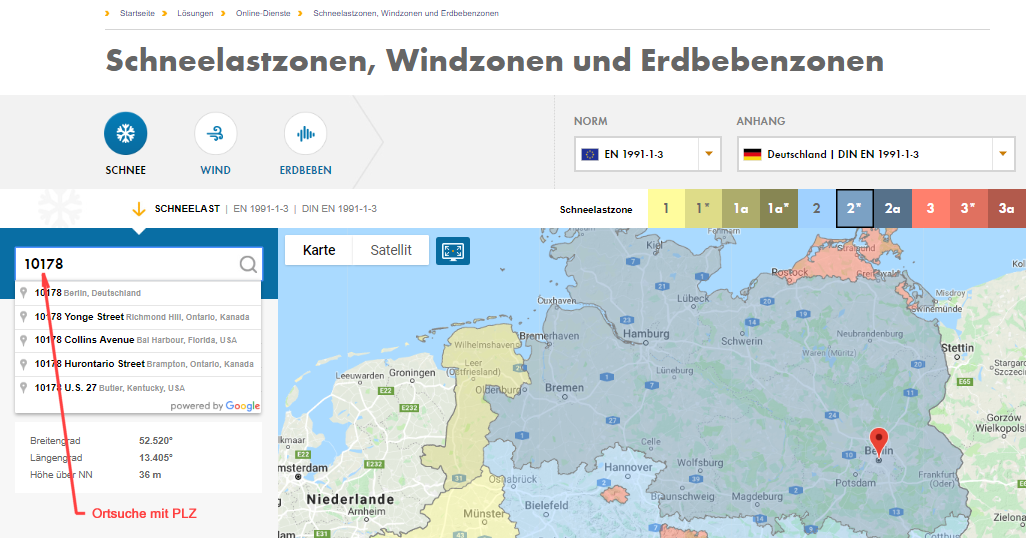This screenshot has height=538, width=1026.
Task: Open Online-Dienste breadcrumb link
Action: pyautogui.click(x=263, y=13)
